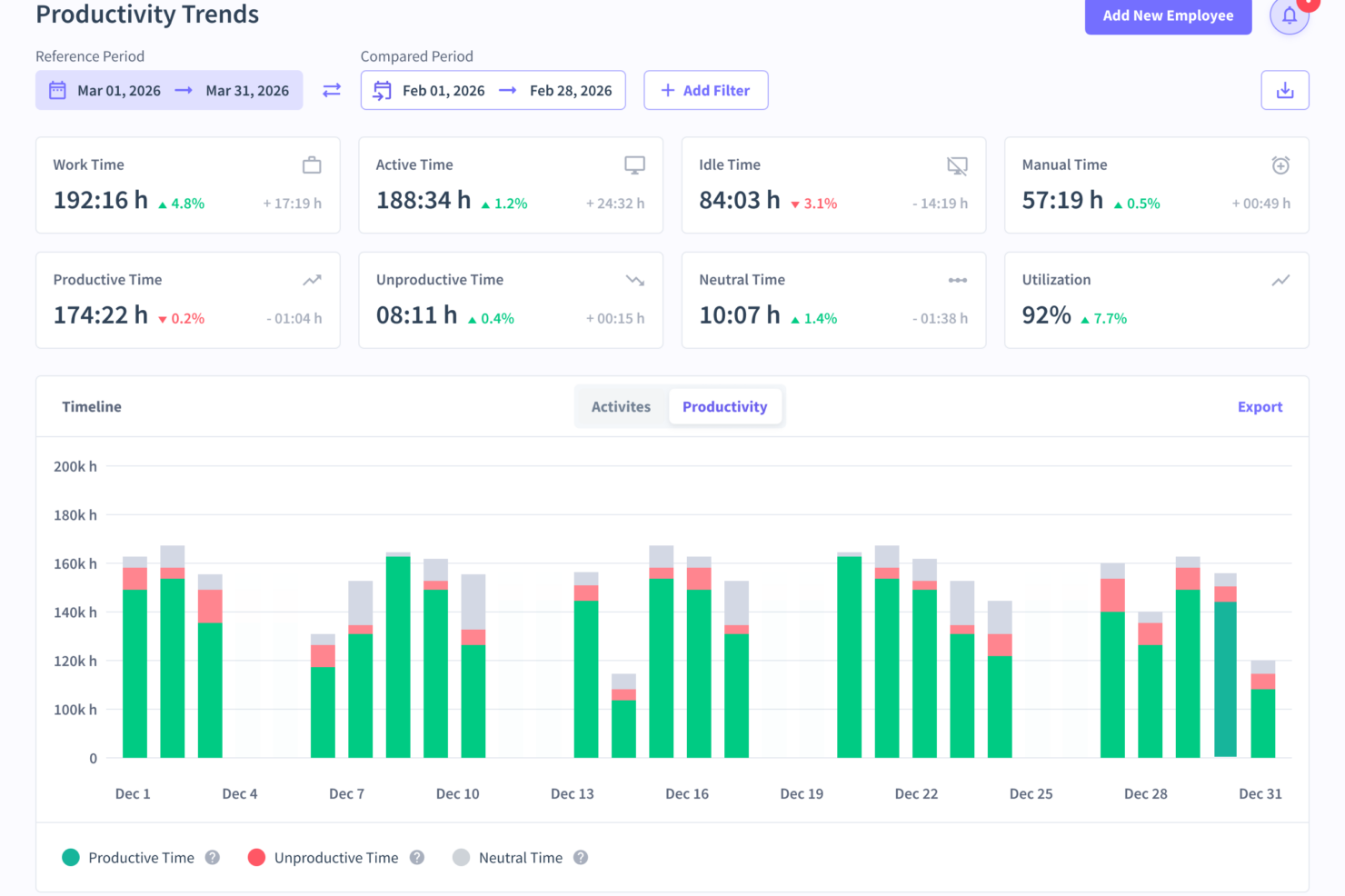The image size is (1345, 896).
Task: Click the Manual Time clock icon
Action: point(1280,165)
